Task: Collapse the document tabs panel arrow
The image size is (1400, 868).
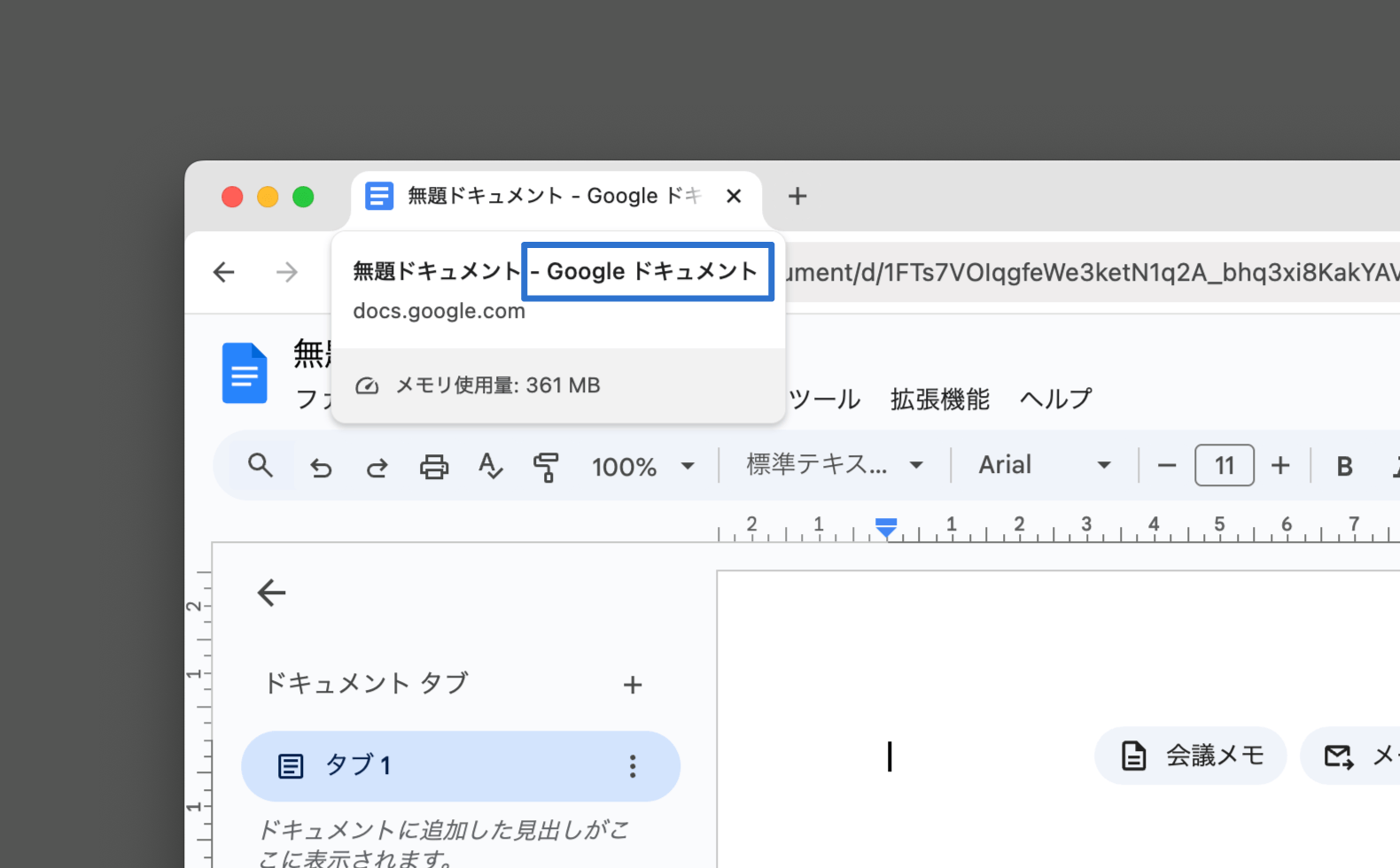Action: pyautogui.click(x=271, y=593)
